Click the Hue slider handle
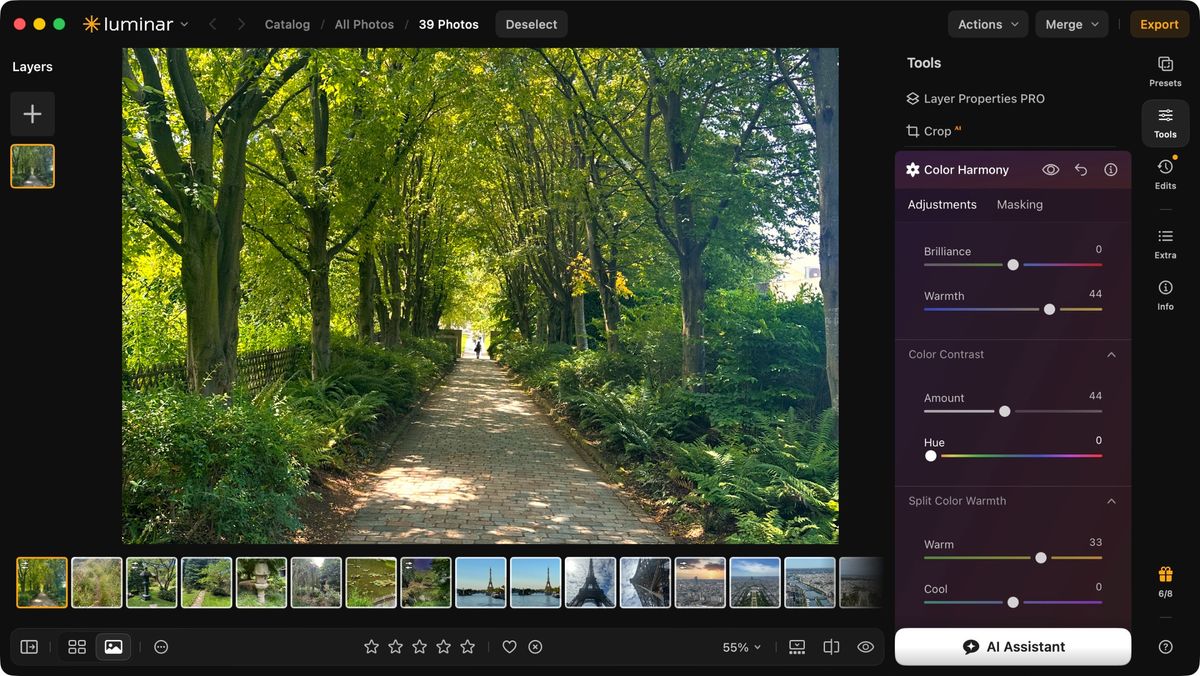Image resolution: width=1200 pixels, height=676 pixels. 931,456
